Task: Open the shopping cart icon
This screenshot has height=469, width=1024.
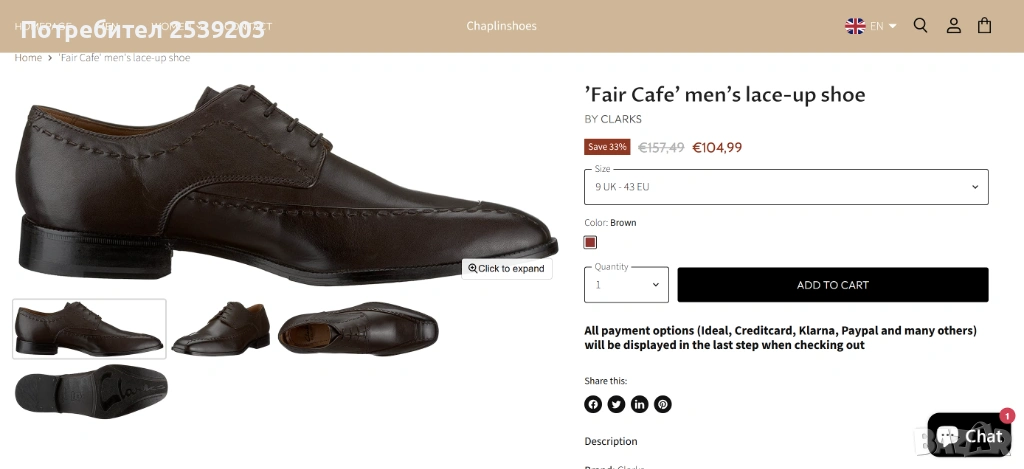Action: coord(985,26)
